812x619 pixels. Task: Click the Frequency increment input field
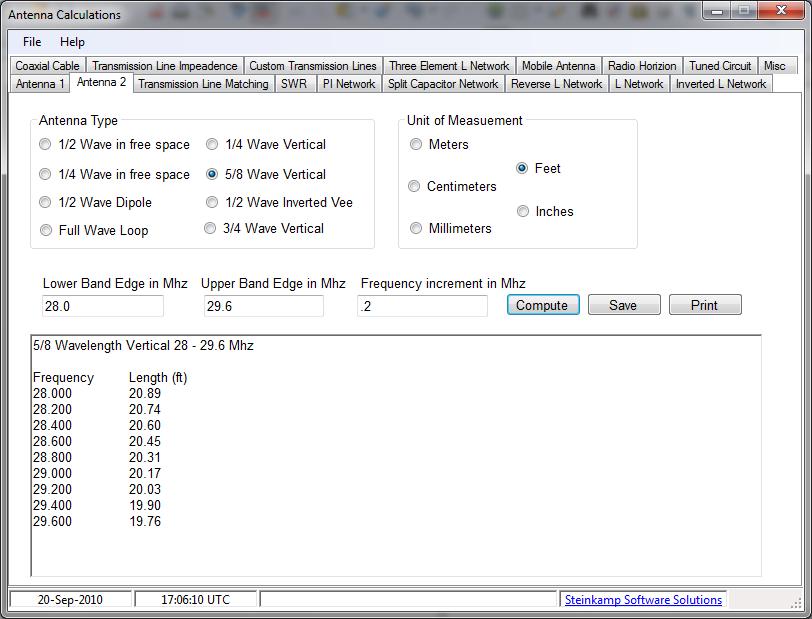click(x=423, y=306)
